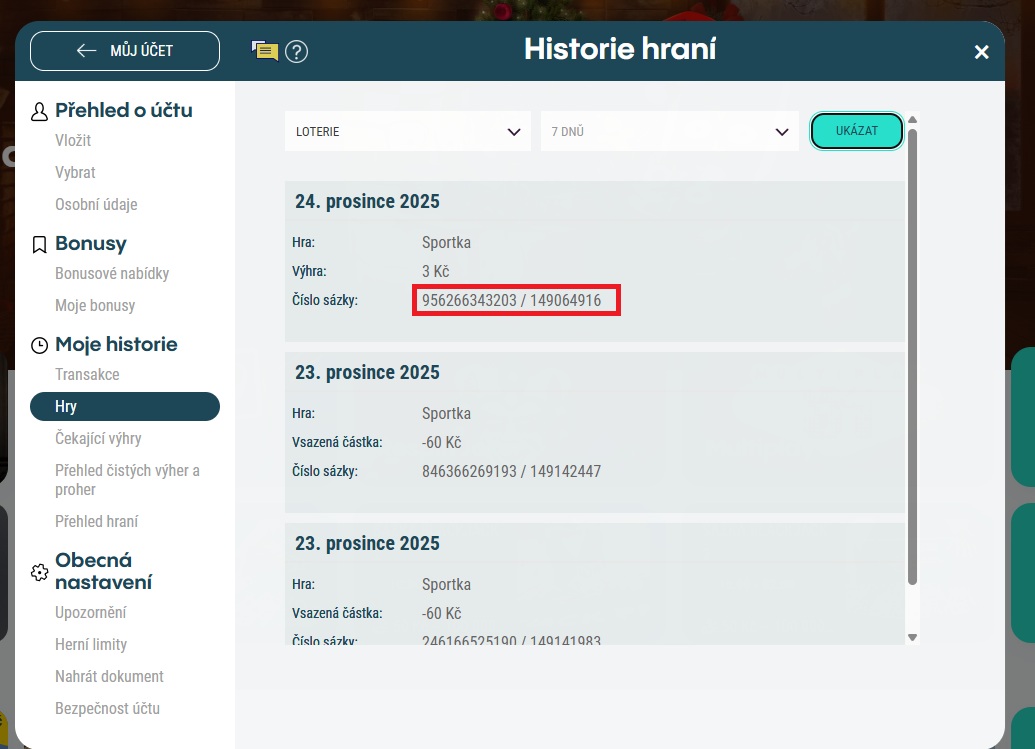
Task: Go back using the Můj účet button
Action: (125, 51)
